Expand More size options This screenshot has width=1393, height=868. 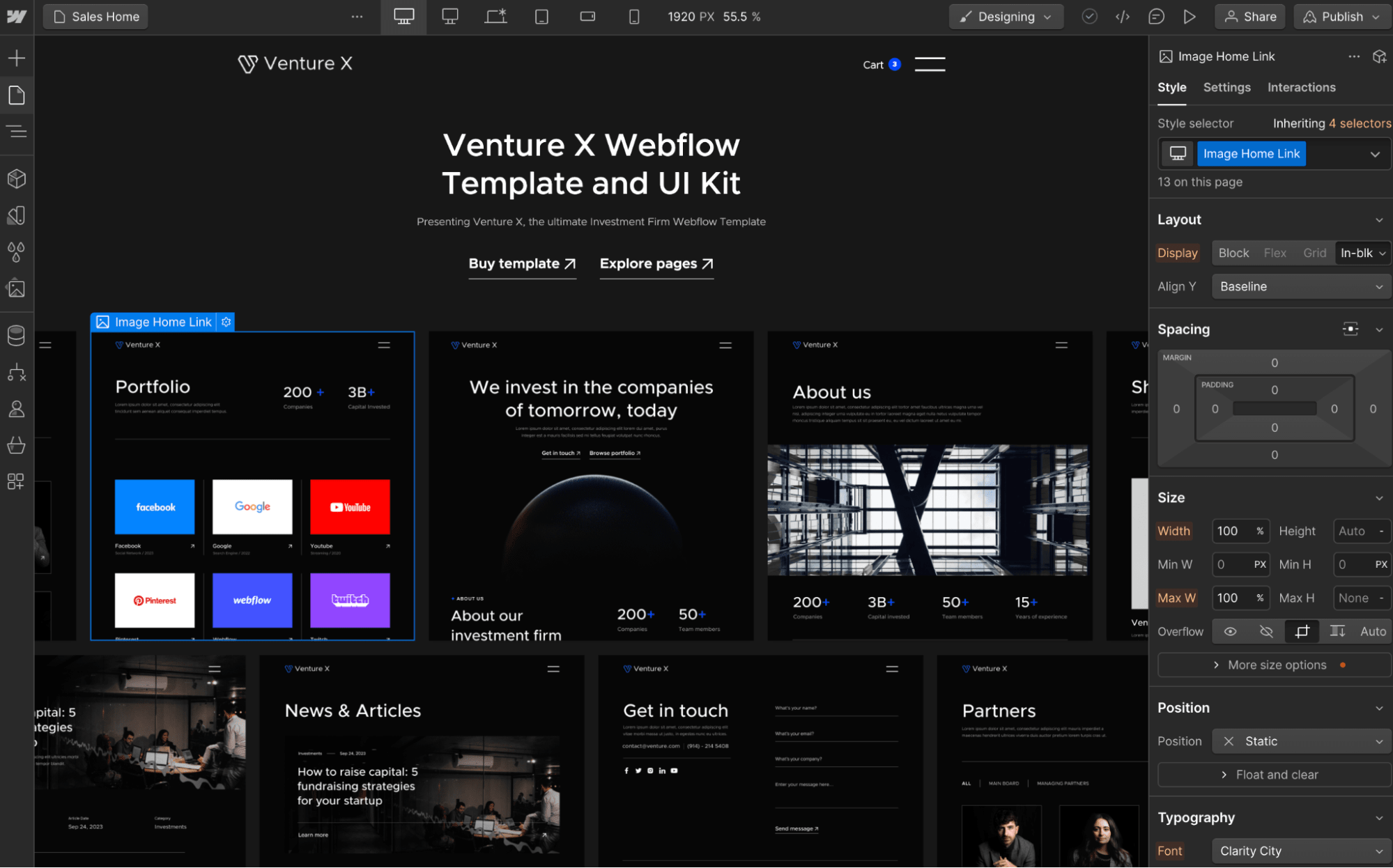click(1274, 665)
